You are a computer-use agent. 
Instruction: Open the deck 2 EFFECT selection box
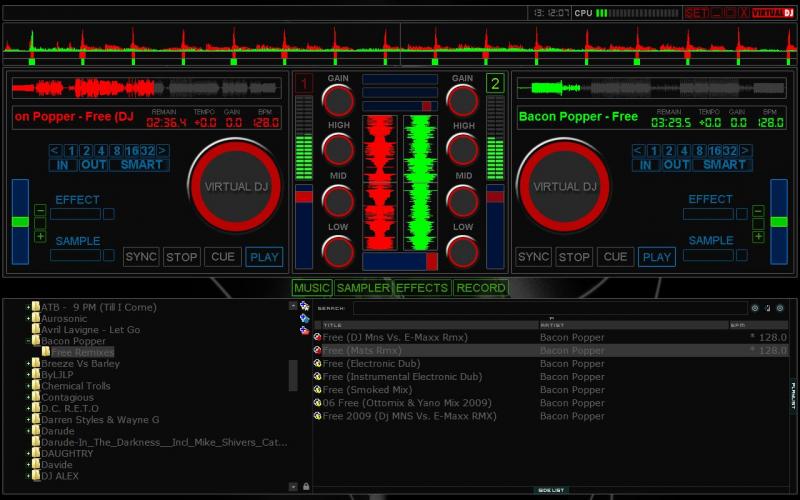point(708,214)
